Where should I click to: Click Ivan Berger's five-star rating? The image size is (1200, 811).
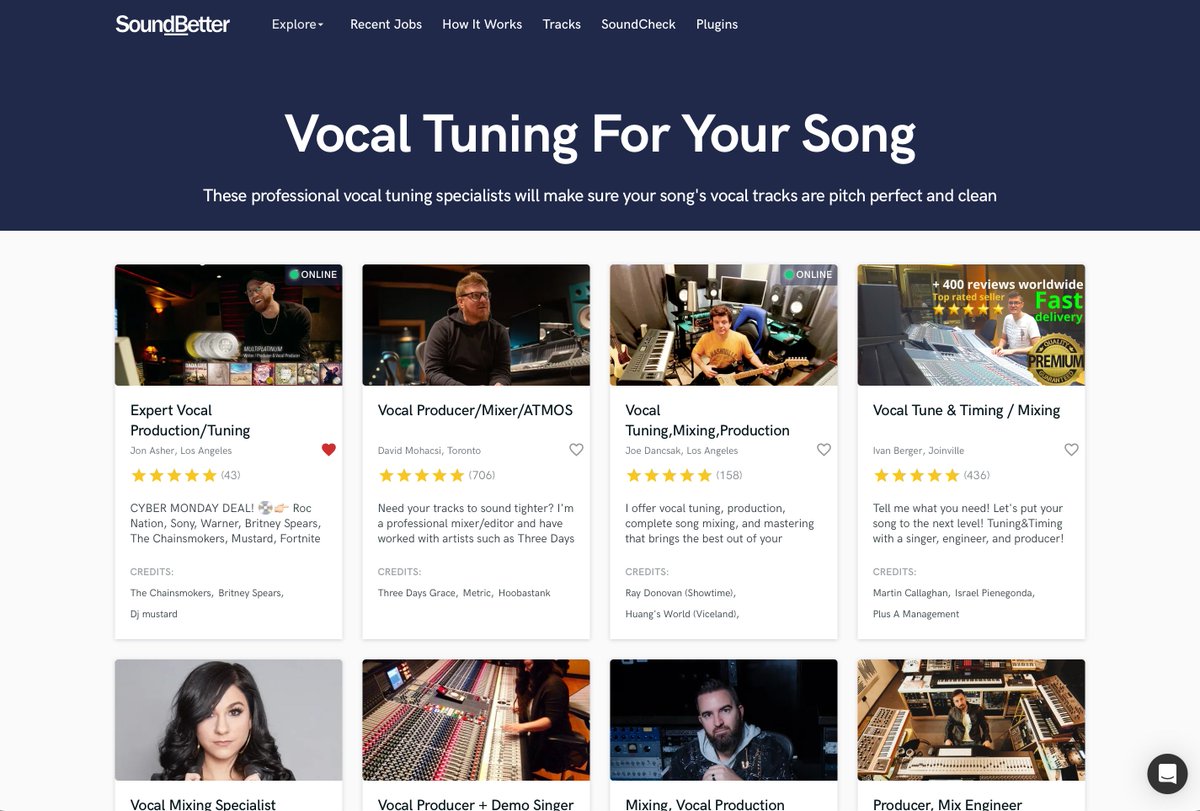tap(916, 476)
